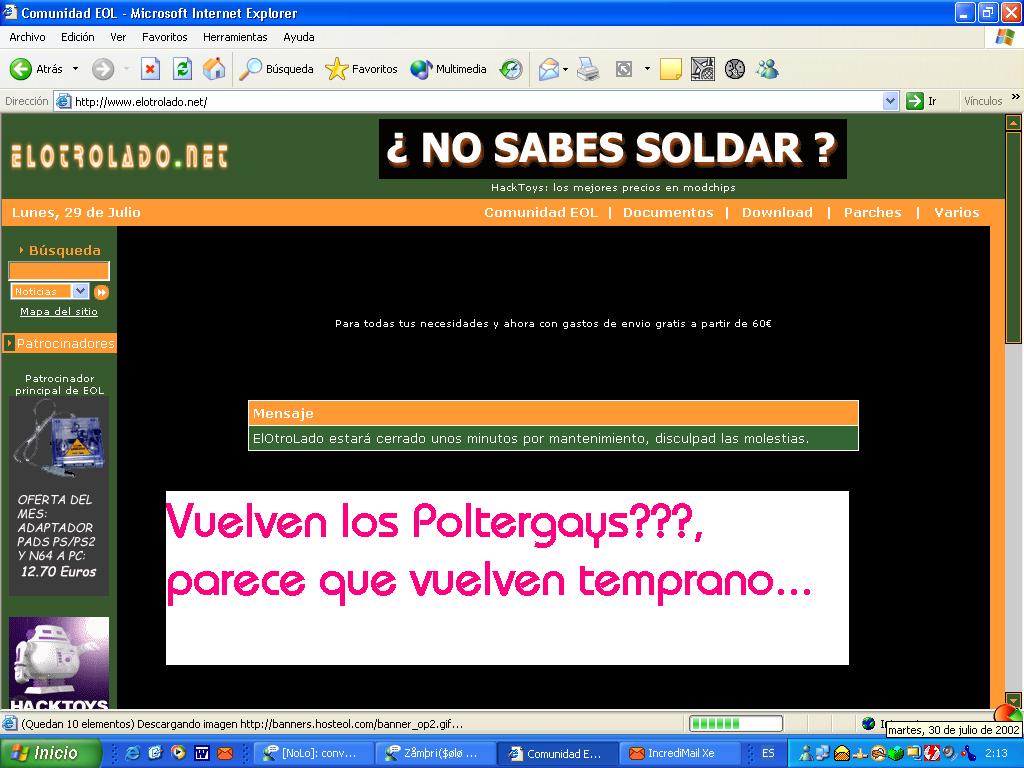
Task: Open the Parches nav link
Action: pos(872,212)
